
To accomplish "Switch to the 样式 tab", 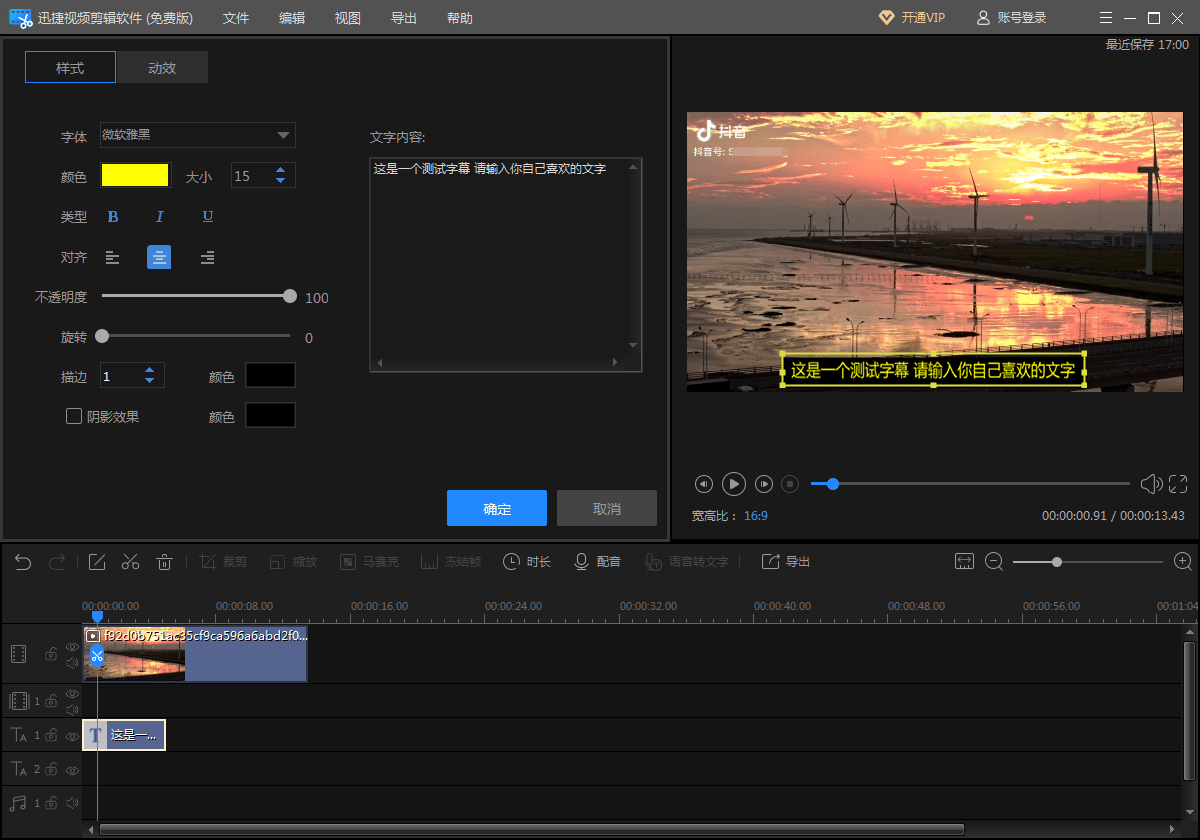I will 70,67.
